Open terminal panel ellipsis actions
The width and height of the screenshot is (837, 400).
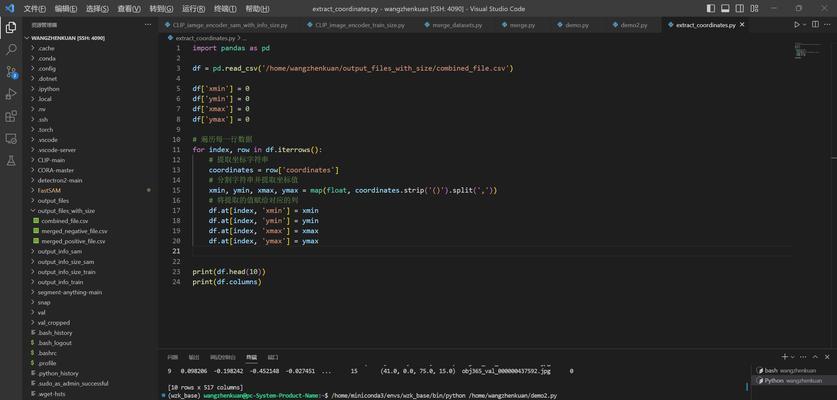pyautogui.click(x=804, y=357)
